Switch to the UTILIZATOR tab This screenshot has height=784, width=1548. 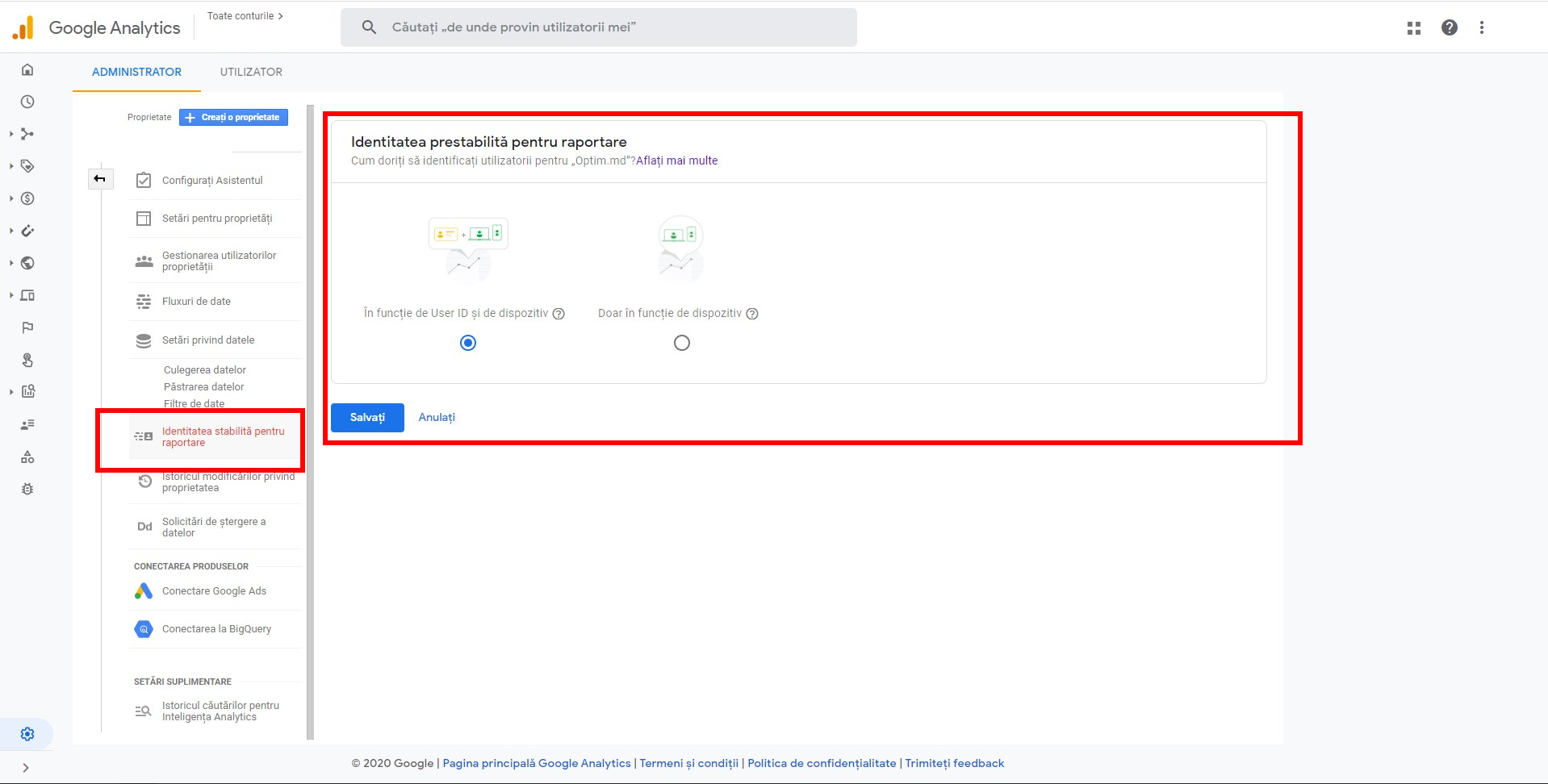tap(251, 72)
